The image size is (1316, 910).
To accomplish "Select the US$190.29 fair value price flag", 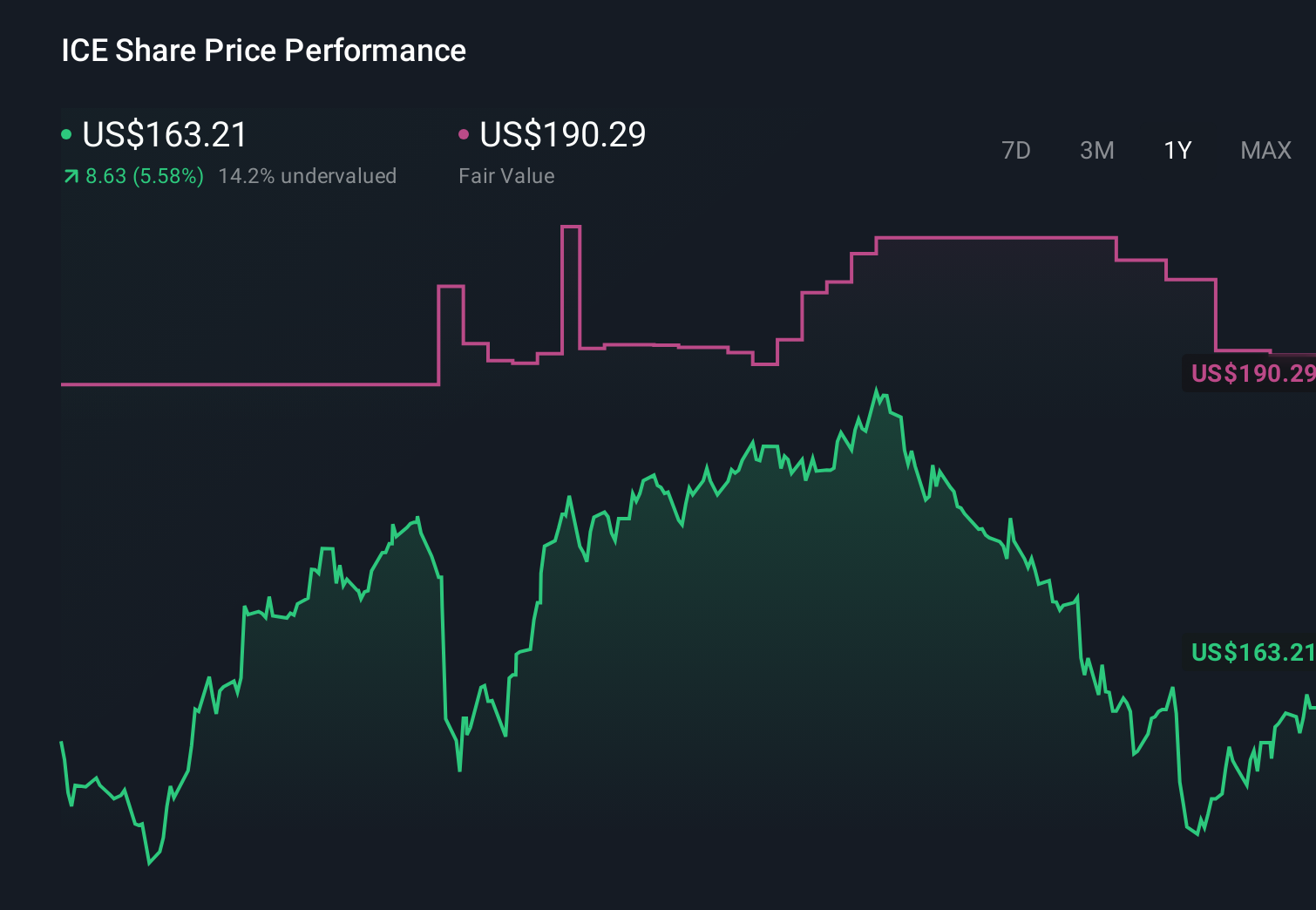I will pos(1252,375).
